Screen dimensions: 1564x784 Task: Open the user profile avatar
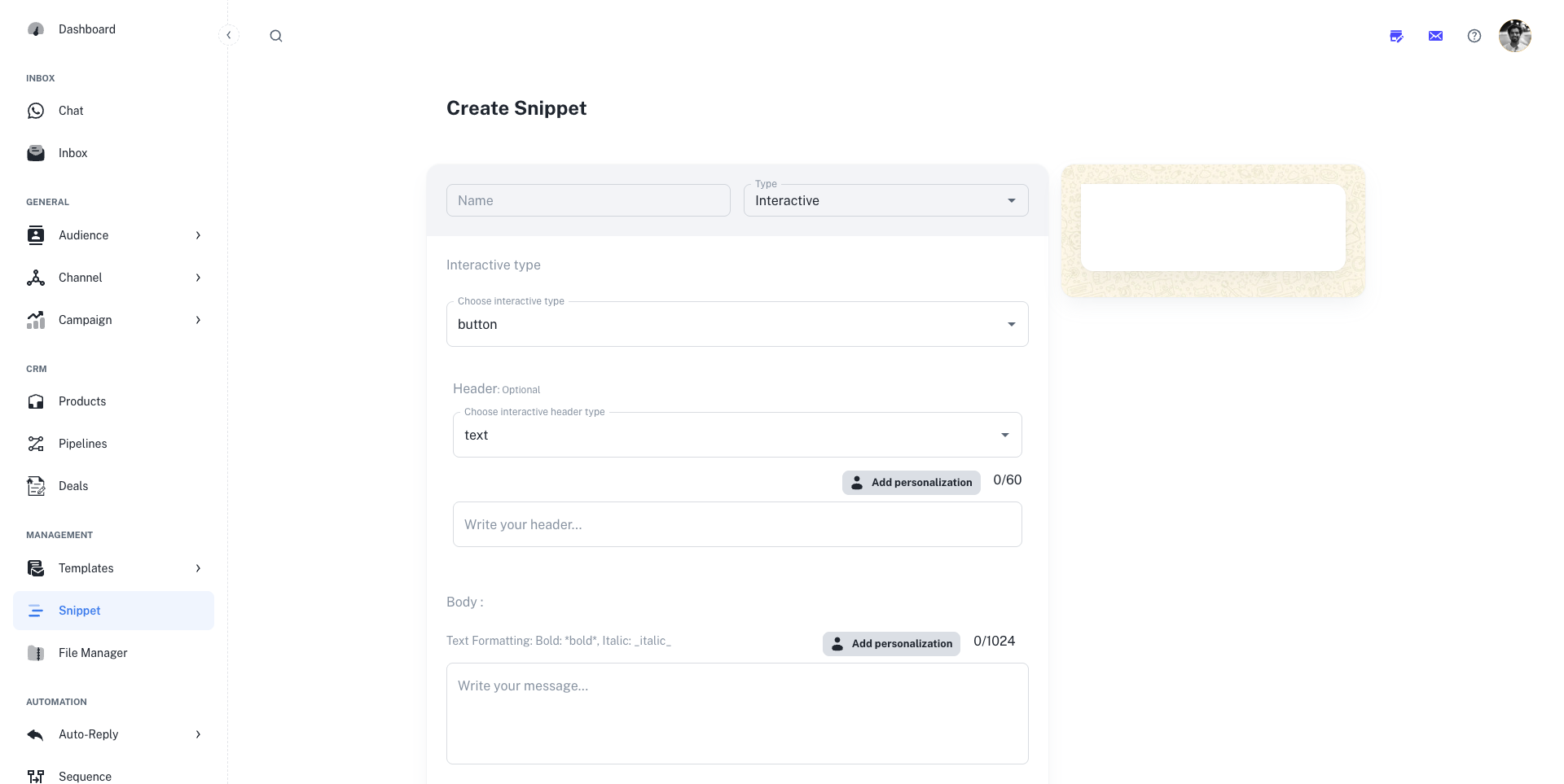[1514, 36]
